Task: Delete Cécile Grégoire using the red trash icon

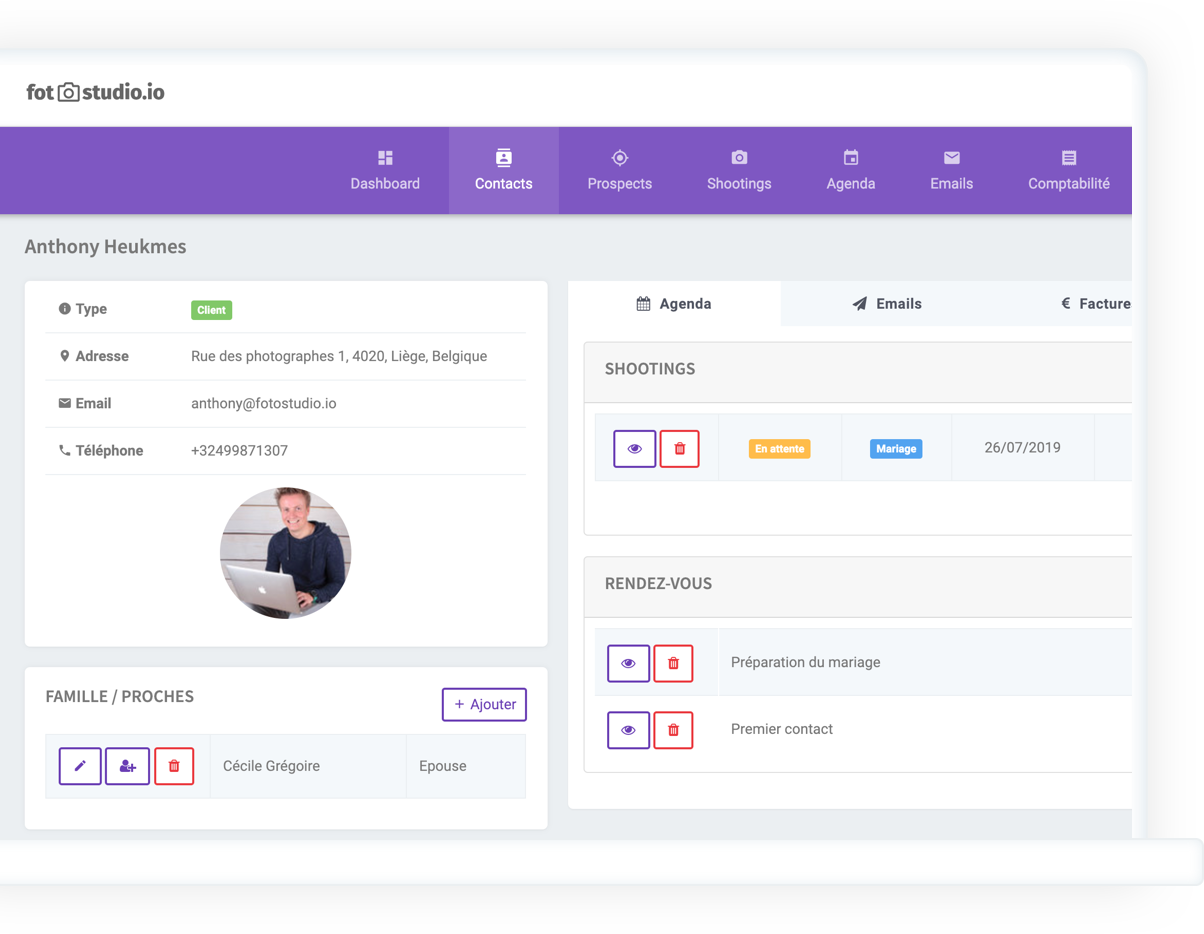Action: 174,766
